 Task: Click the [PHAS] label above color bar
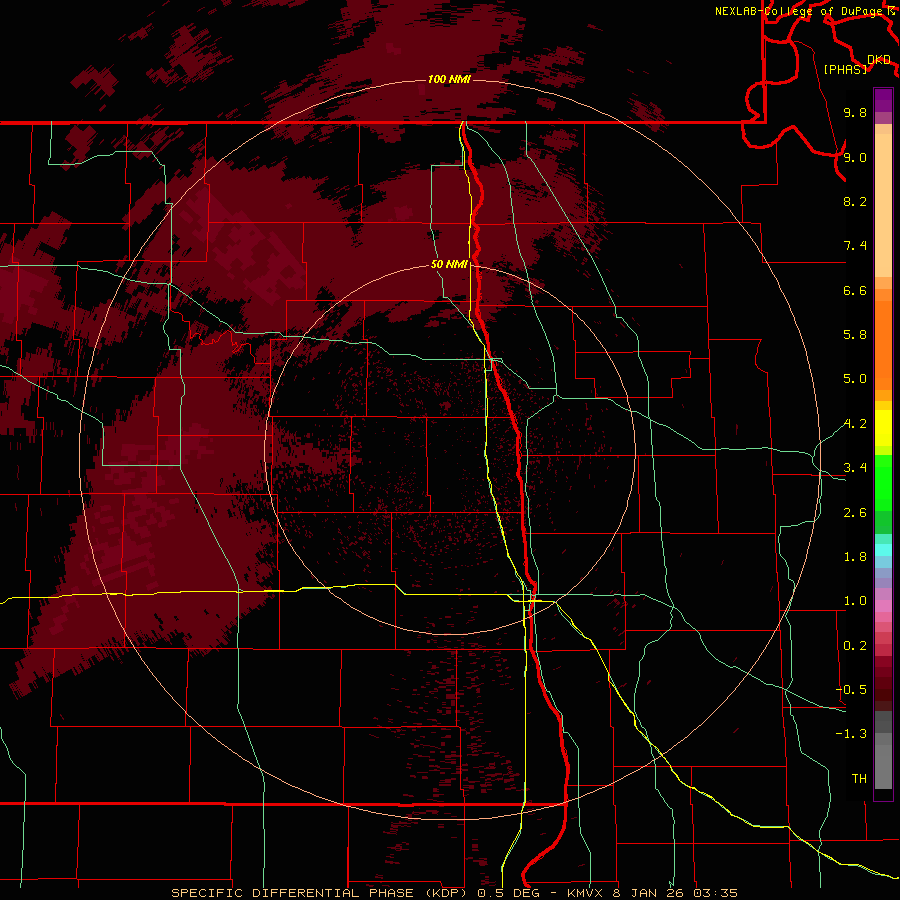(x=845, y=69)
